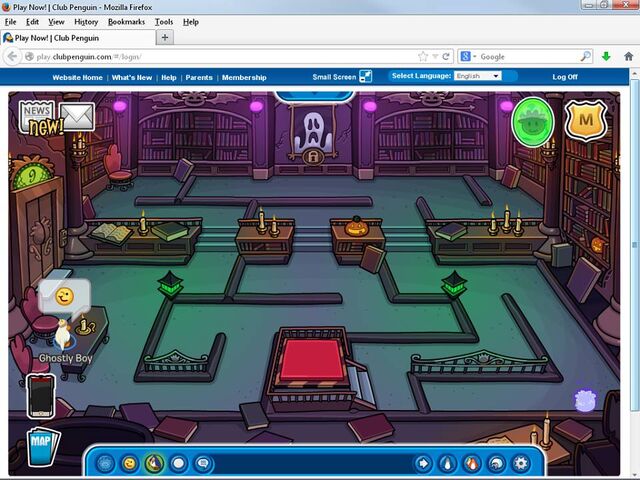Open the buddy list button
The width and height of the screenshot is (640, 480).
pyautogui.click(x=471, y=463)
